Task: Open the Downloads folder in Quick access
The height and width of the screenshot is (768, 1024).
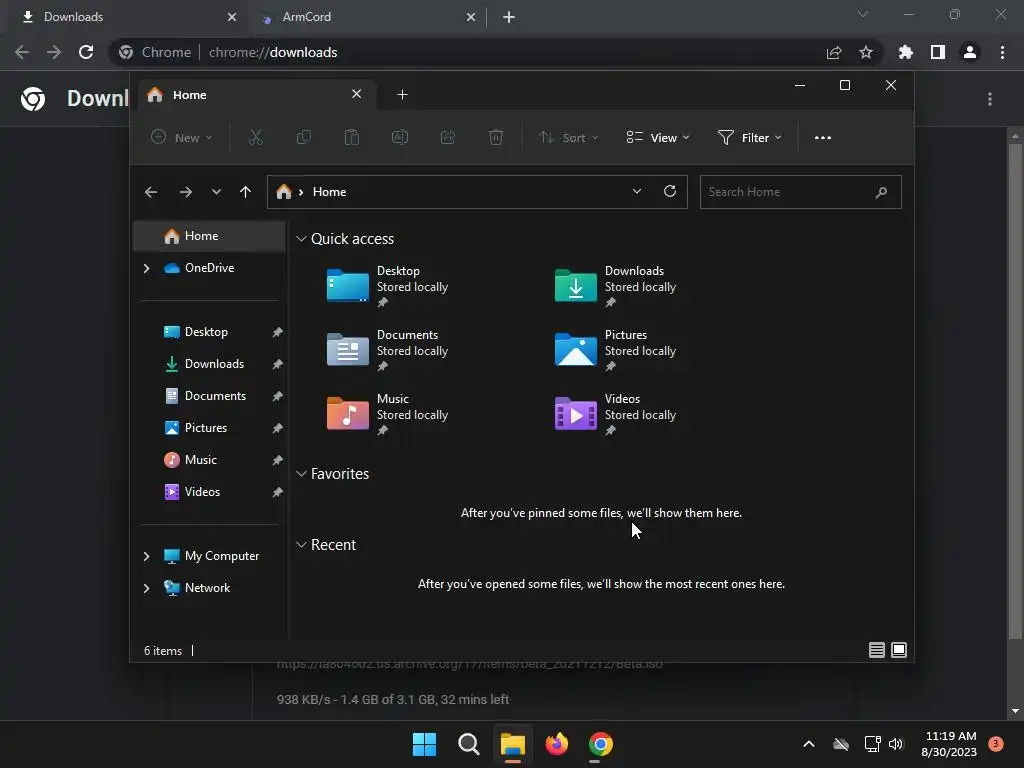Action: [x=615, y=287]
